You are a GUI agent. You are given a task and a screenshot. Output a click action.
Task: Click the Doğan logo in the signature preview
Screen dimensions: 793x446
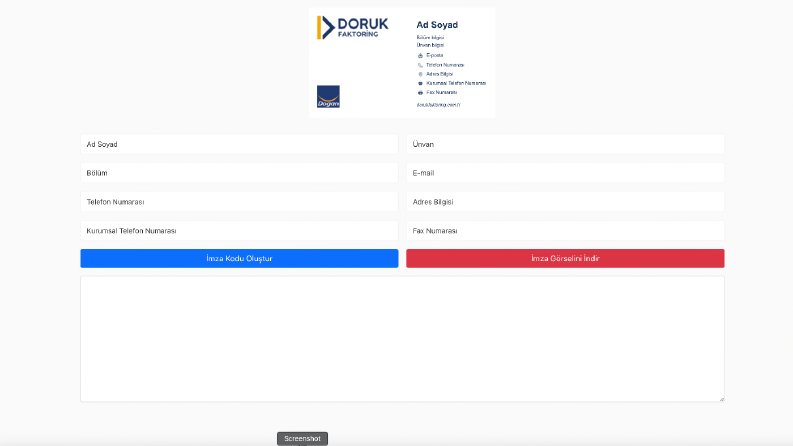pos(328,96)
